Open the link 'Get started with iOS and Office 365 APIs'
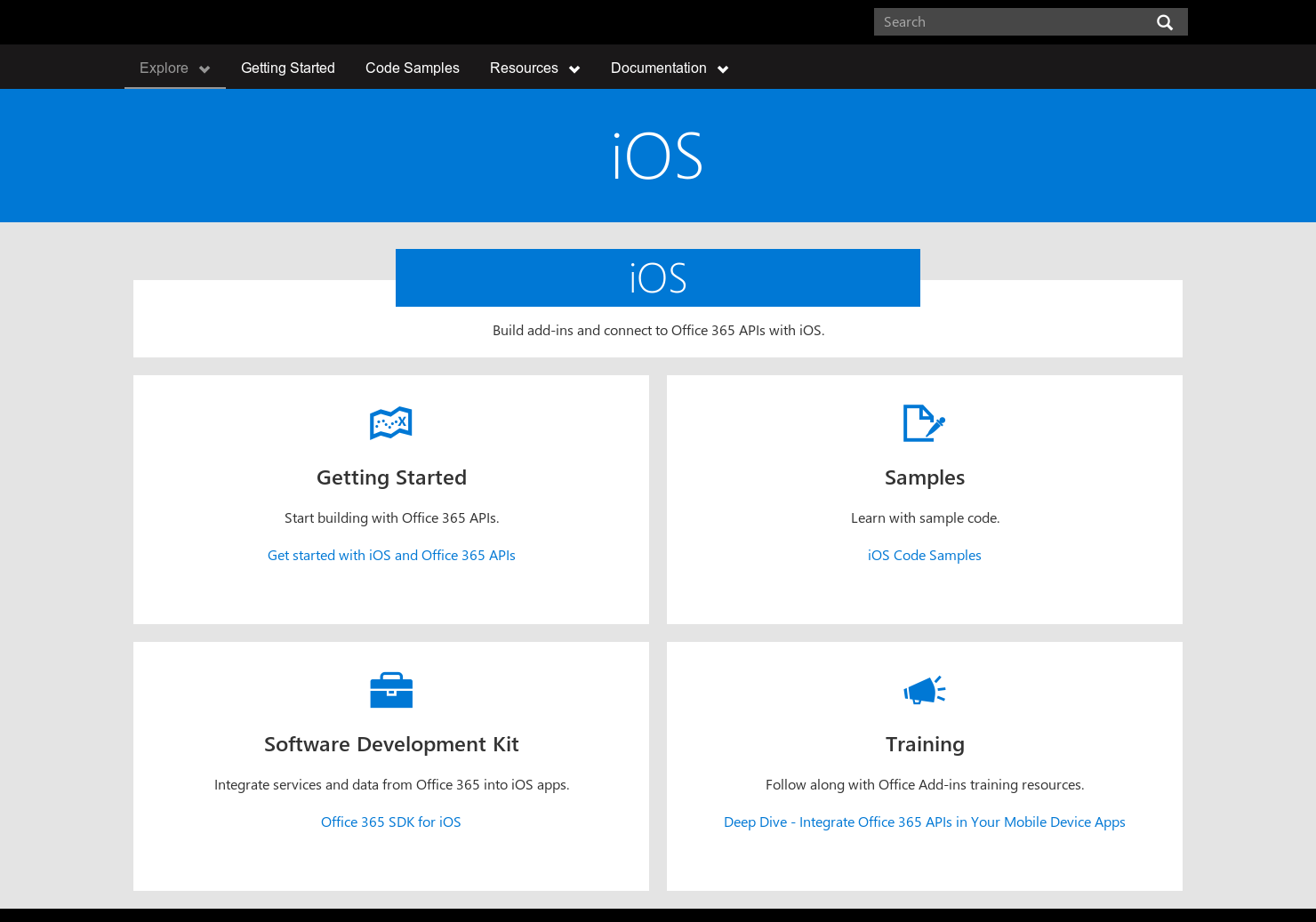This screenshot has width=1316, height=922. 391,555
